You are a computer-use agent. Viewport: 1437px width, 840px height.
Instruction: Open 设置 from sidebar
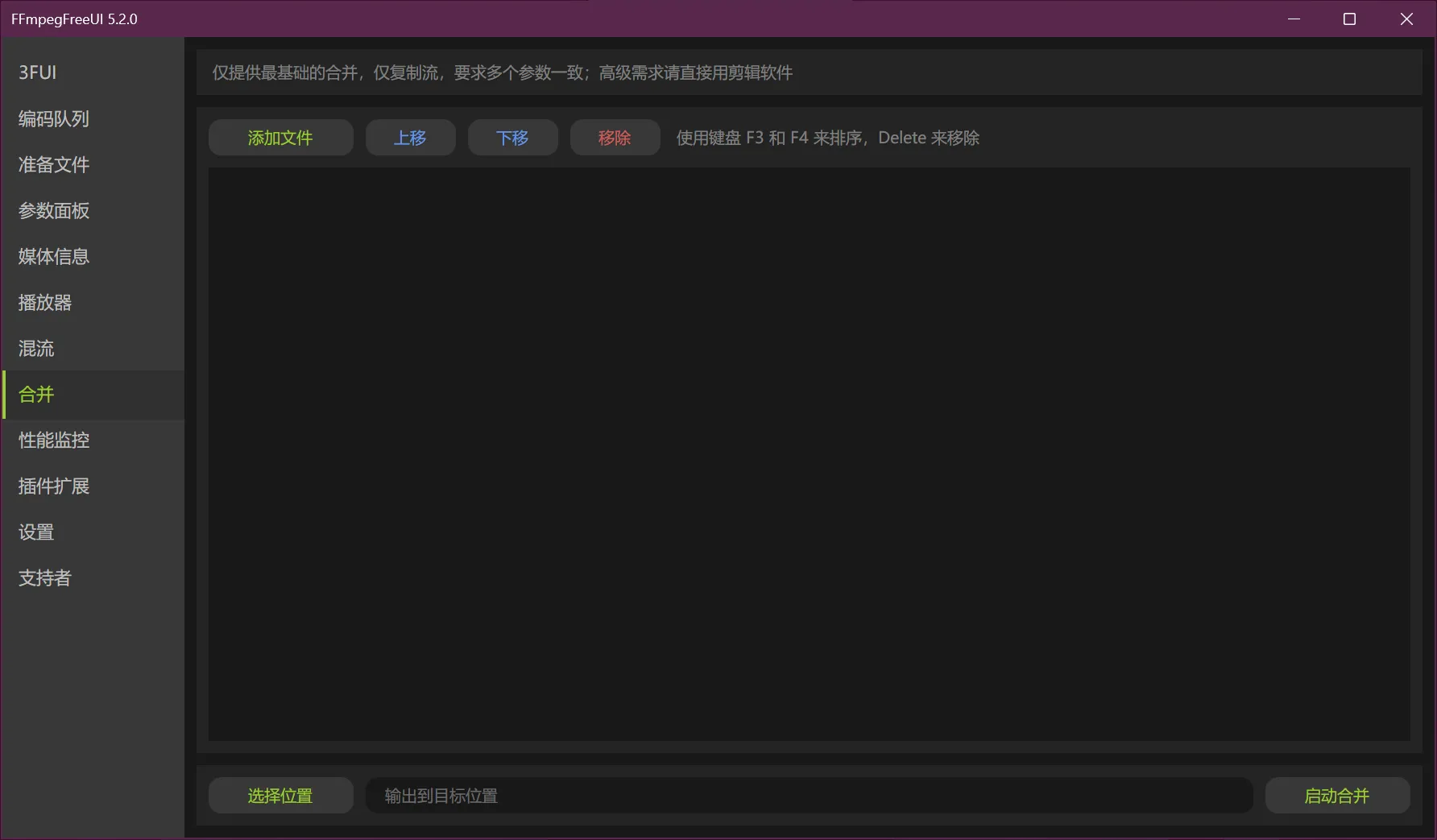point(36,532)
